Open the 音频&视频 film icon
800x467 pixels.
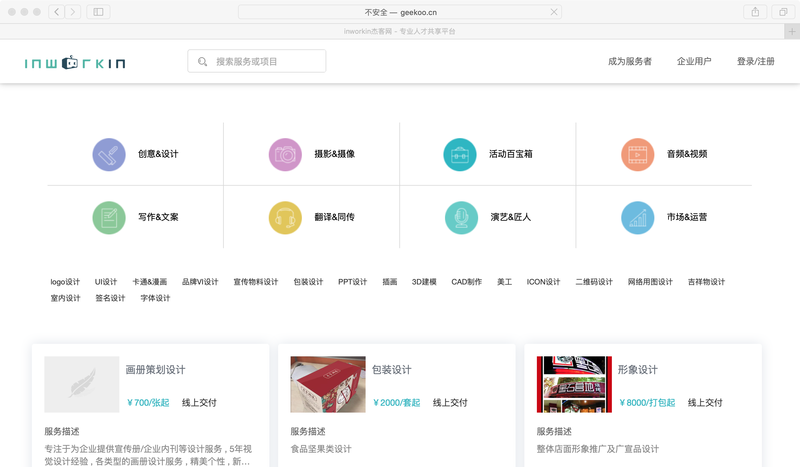point(638,155)
